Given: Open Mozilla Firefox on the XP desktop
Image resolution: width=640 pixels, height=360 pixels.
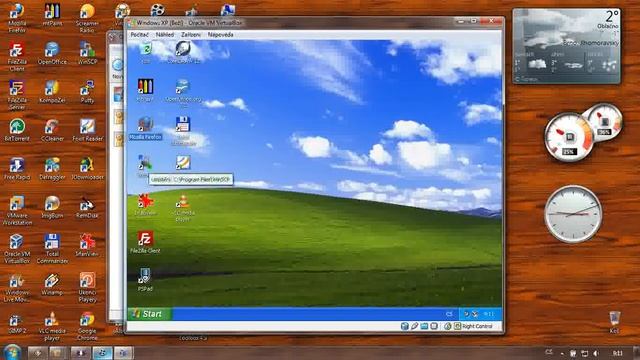Looking at the screenshot, I should pos(145,128).
